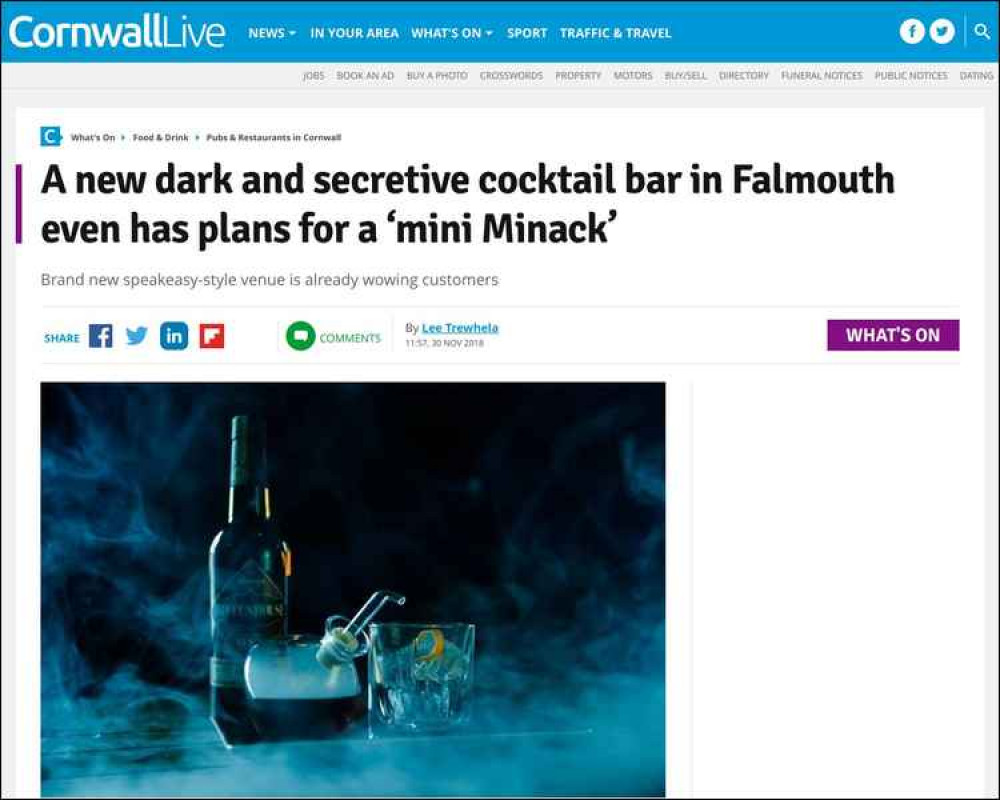Click the CornwallLive logo
This screenshot has width=1000, height=800.
(117, 32)
